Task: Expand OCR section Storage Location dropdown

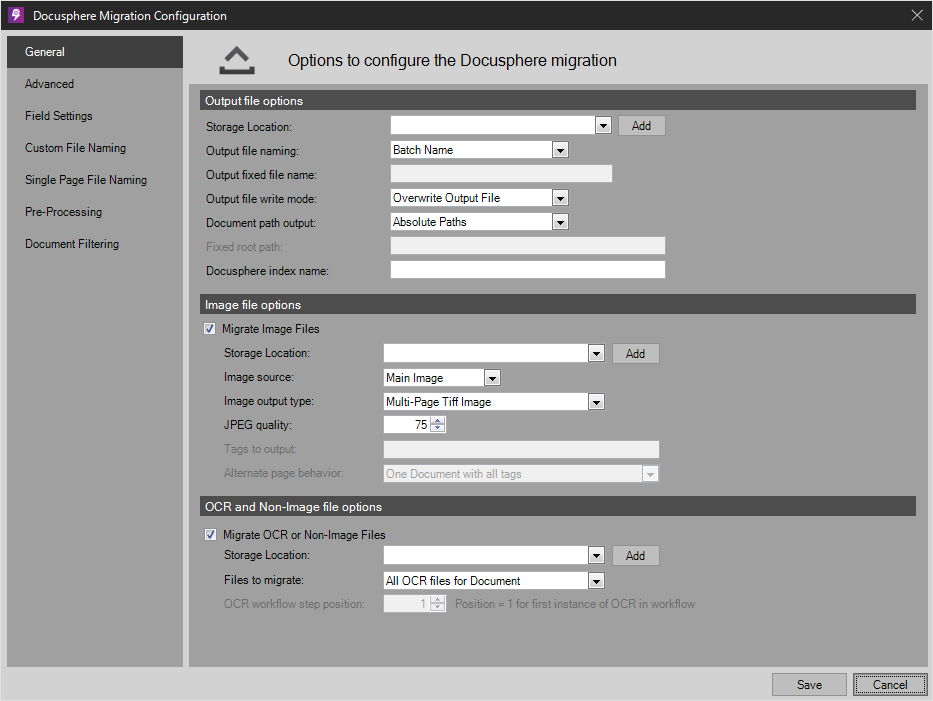Action: 596,555
